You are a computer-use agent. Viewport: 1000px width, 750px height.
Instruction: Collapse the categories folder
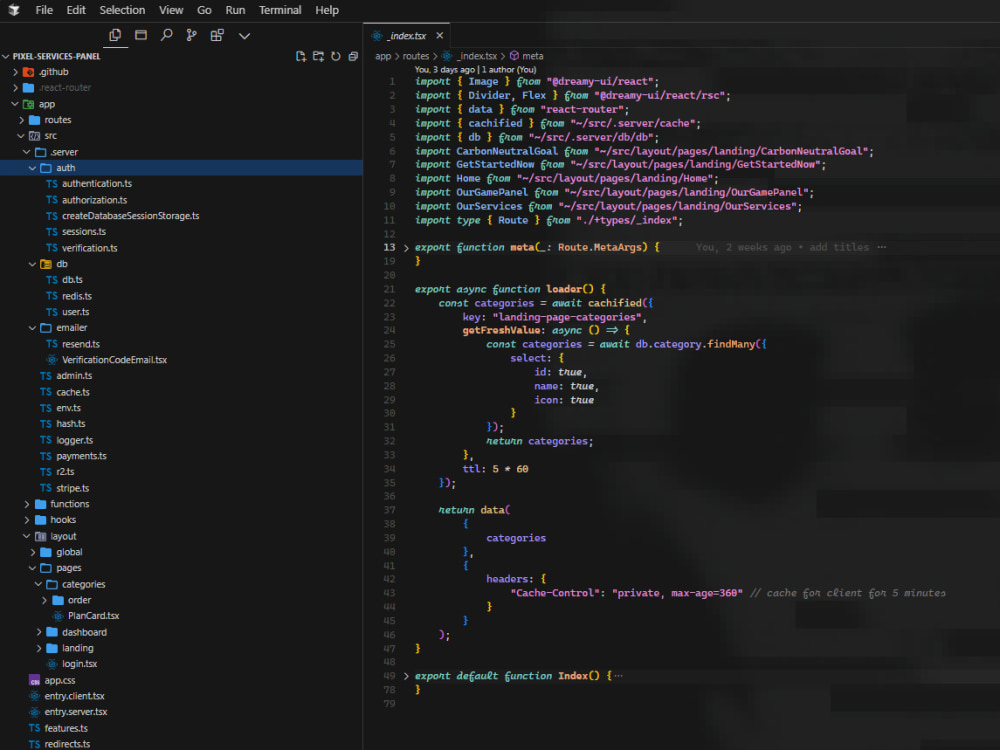click(38, 584)
